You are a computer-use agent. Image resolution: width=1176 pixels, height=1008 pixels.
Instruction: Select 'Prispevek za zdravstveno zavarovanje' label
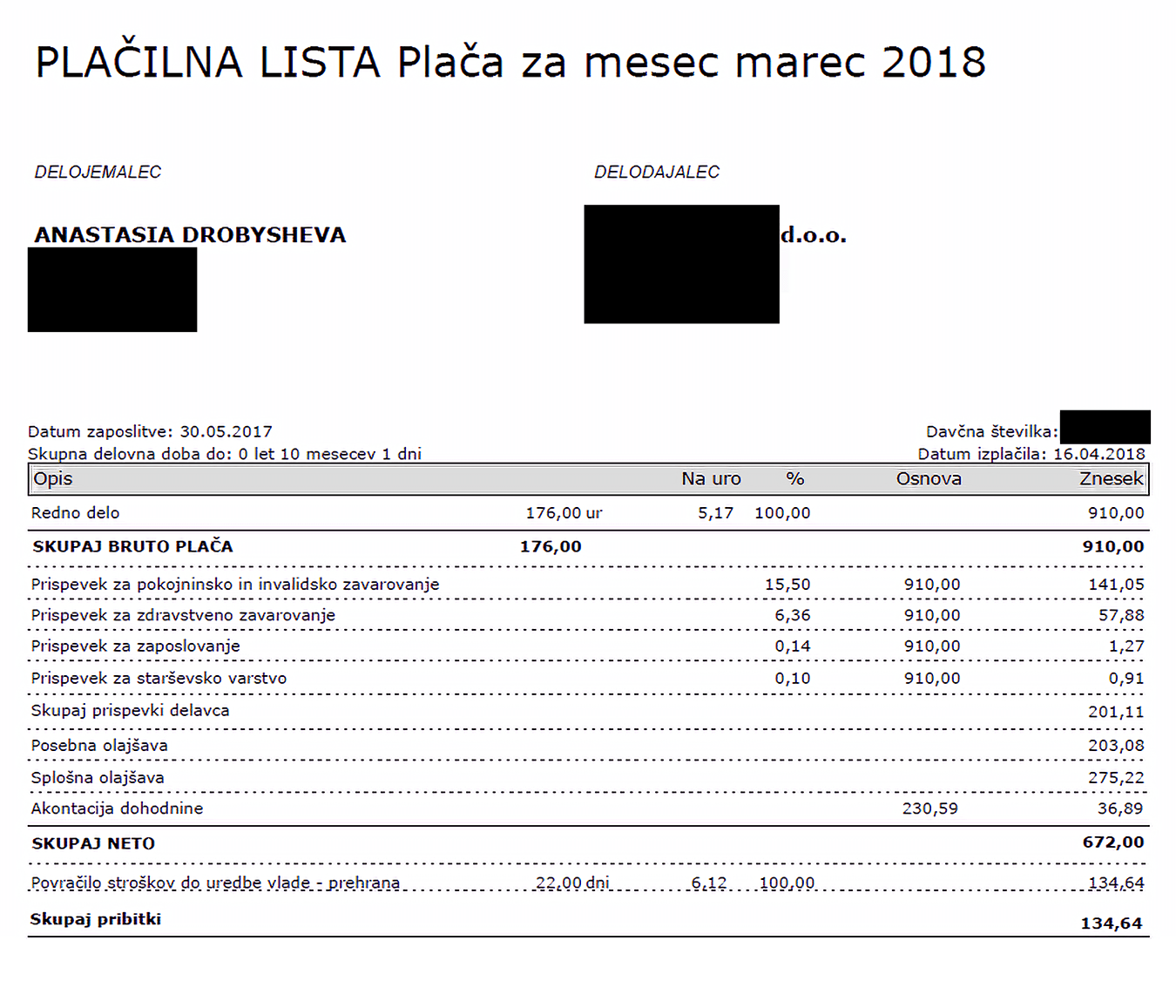pyautogui.click(x=183, y=615)
